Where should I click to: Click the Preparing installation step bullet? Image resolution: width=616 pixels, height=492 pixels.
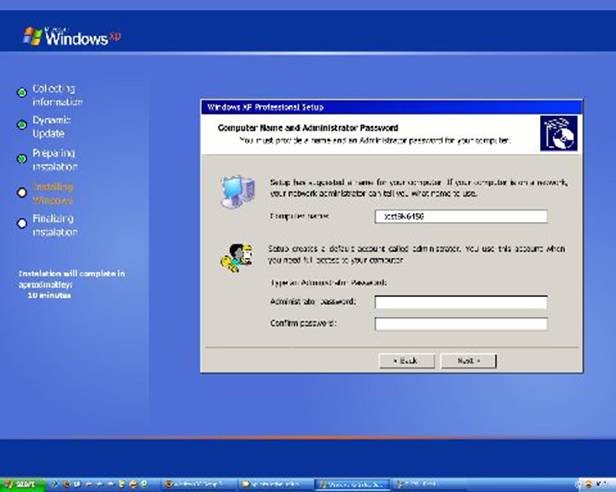point(22,158)
